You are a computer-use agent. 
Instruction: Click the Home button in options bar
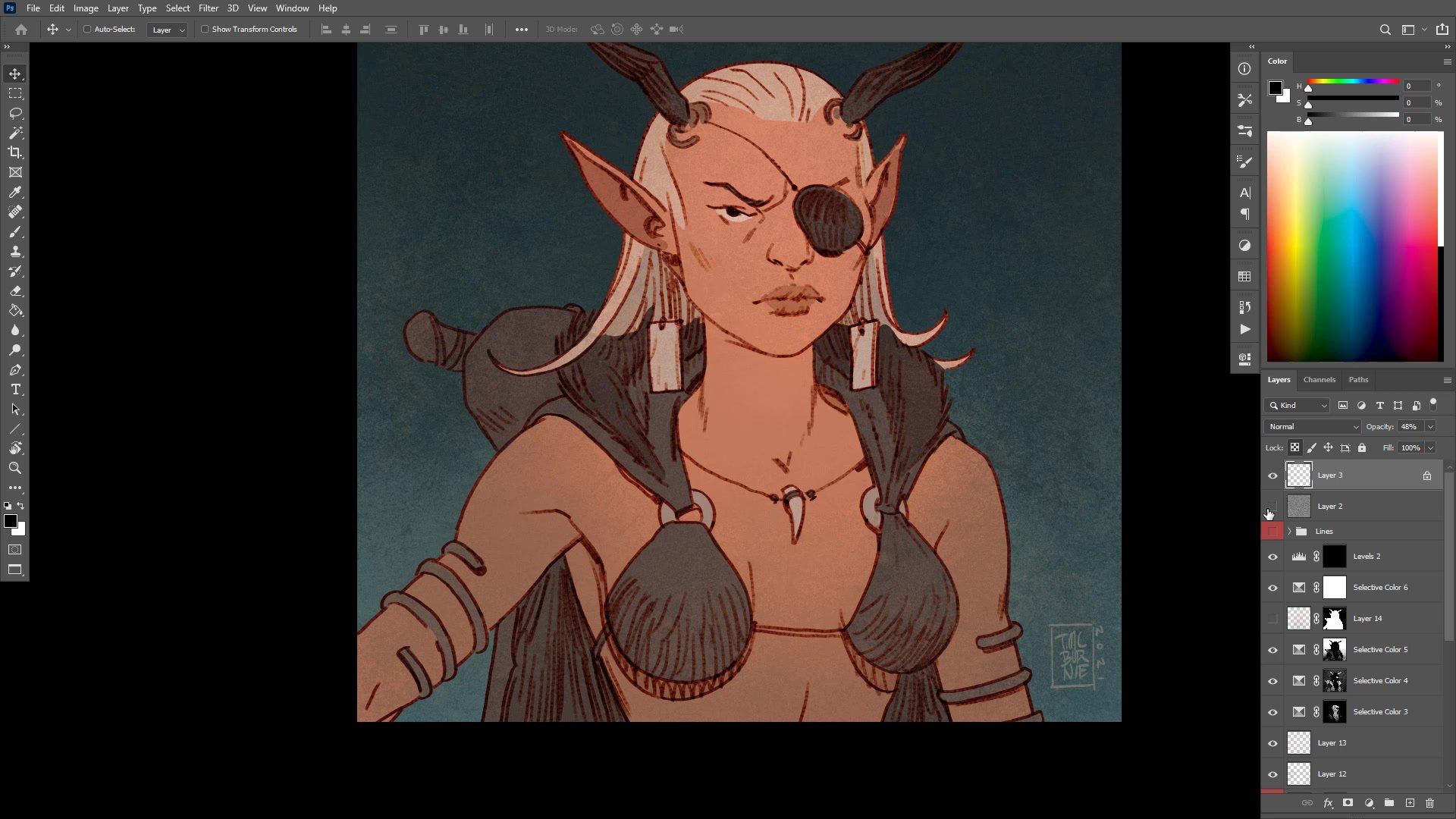[x=21, y=30]
